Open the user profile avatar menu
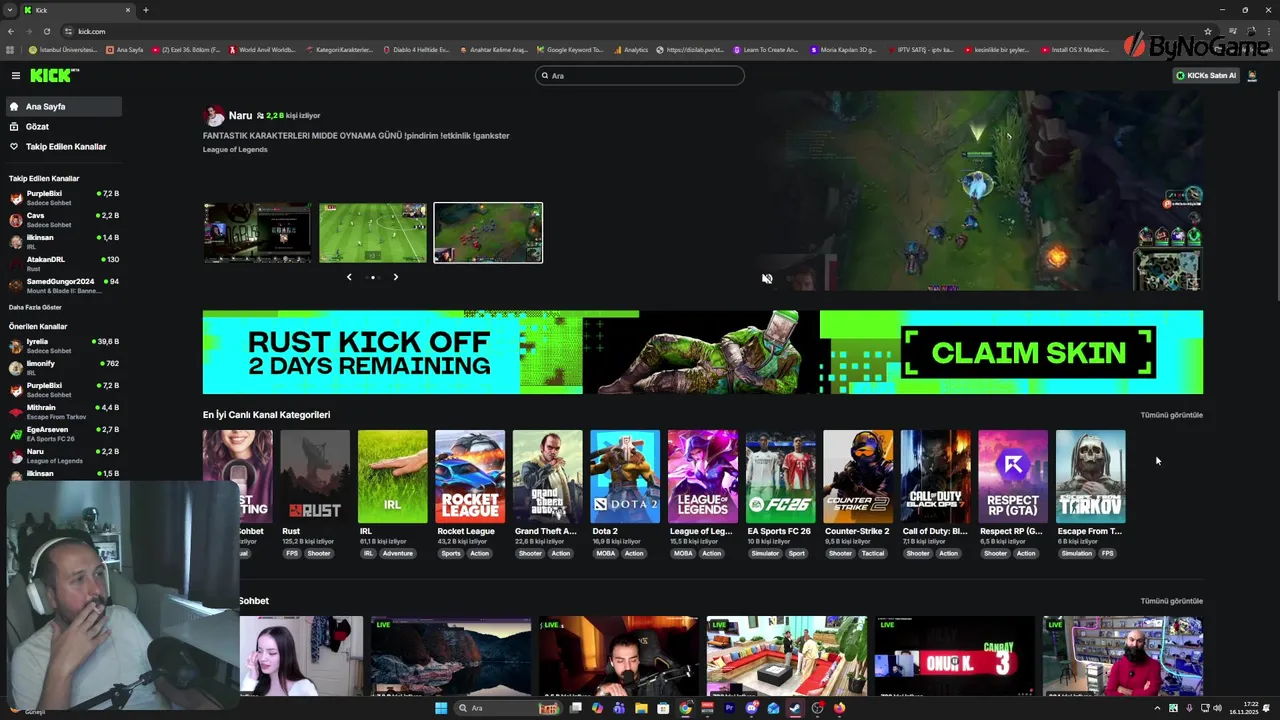This screenshot has width=1280, height=720. (x=1250, y=76)
